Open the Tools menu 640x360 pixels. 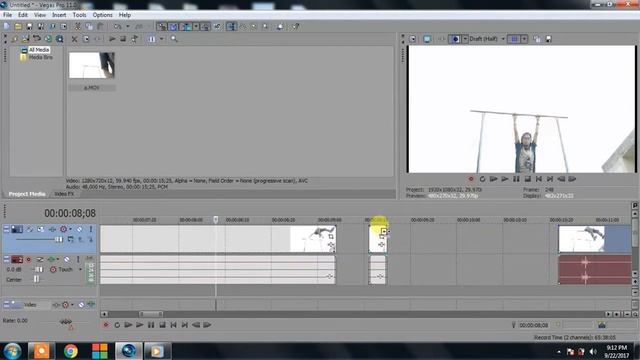tap(79, 15)
